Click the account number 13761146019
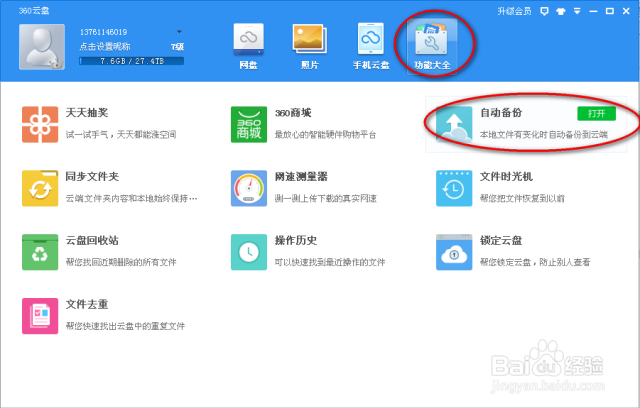This screenshot has height=408, width=640. point(103,32)
